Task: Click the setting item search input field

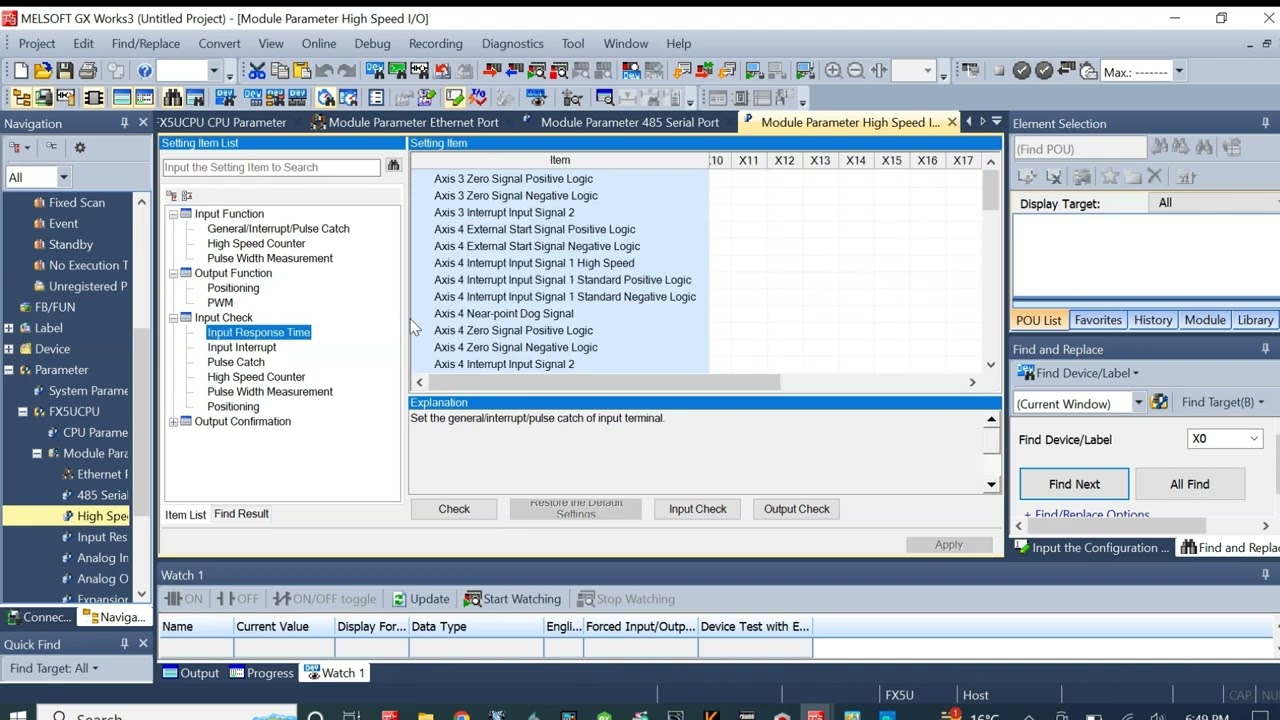Action: point(272,167)
